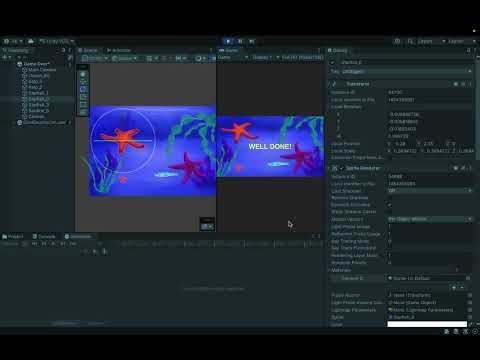Open the cloud services icon
The image size is (480, 360).
point(31,41)
